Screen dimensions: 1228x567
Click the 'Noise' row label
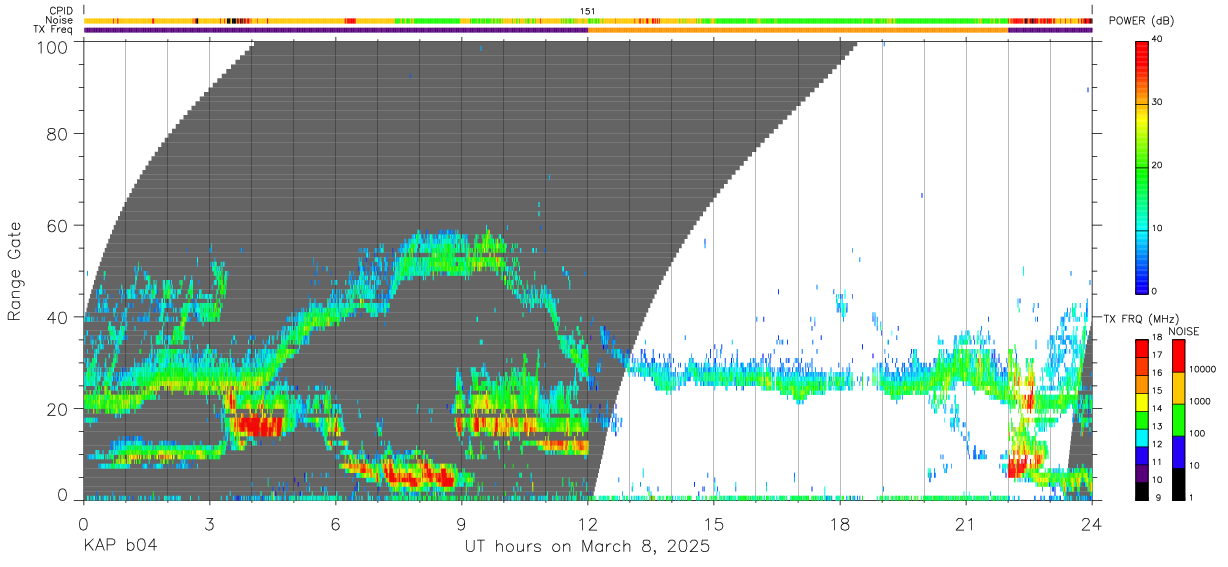[x=60, y=20]
